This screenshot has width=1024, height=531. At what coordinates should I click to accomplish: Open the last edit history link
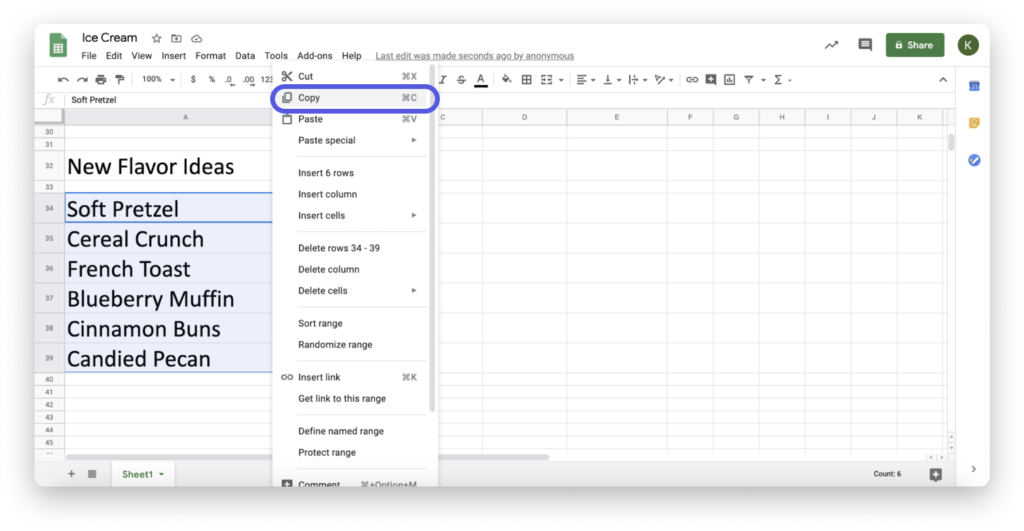(x=474, y=56)
